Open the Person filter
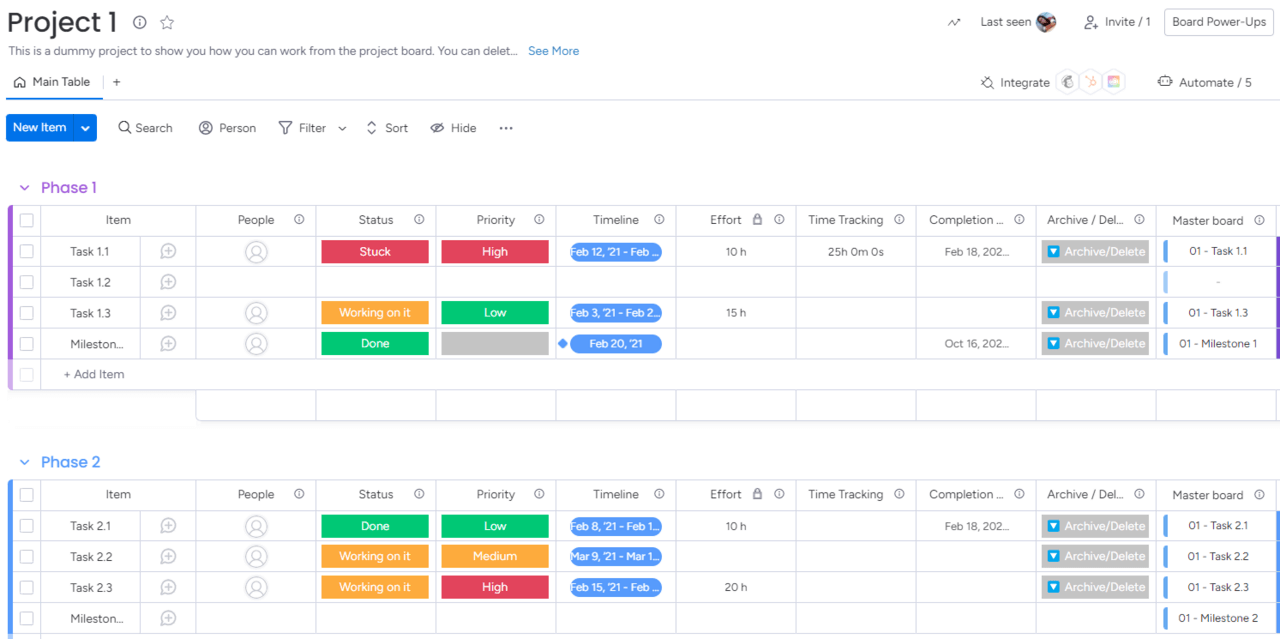1280x639 pixels. (x=227, y=128)
